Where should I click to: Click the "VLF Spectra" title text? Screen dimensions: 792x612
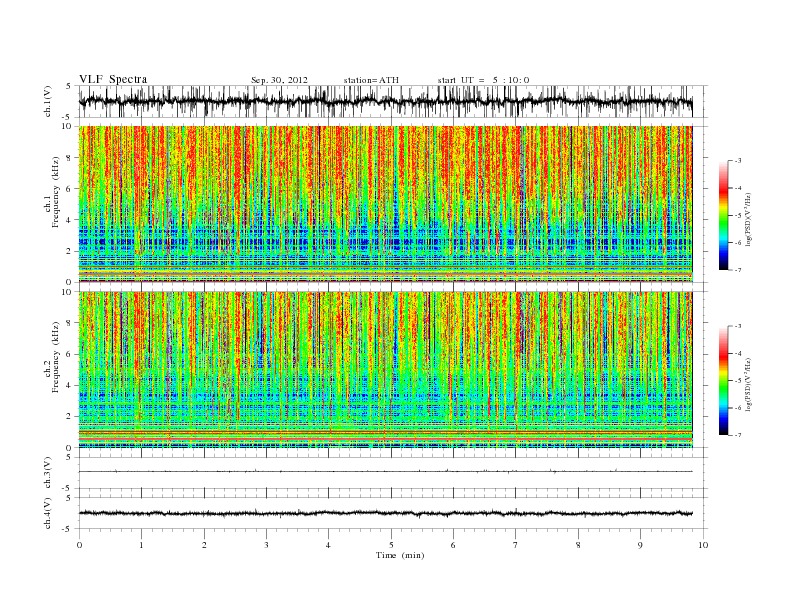(113, 79)
